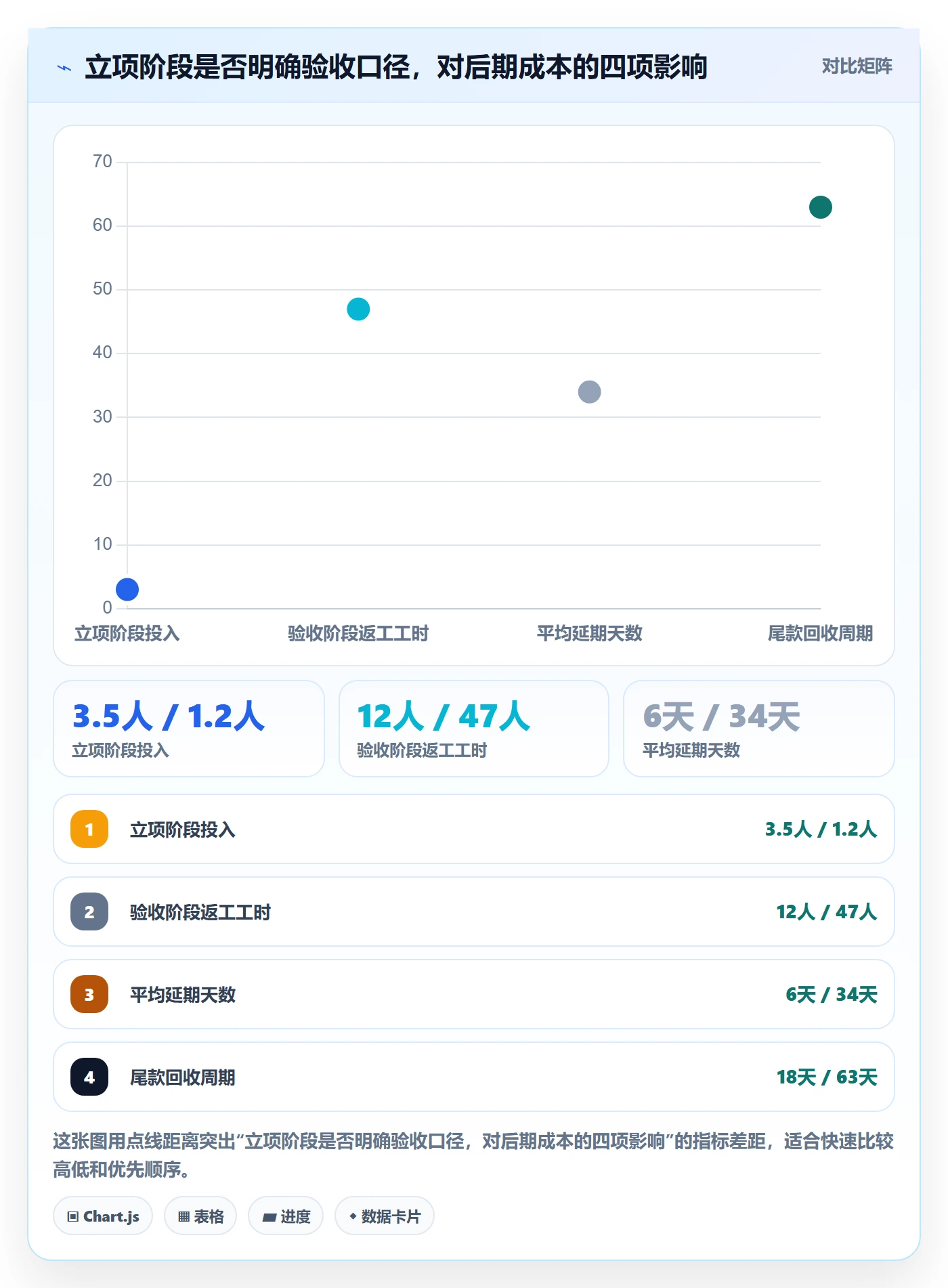The image size is (948, 1288).
Task: Select the 数据卡片 tag chip
Action: 385,1216
